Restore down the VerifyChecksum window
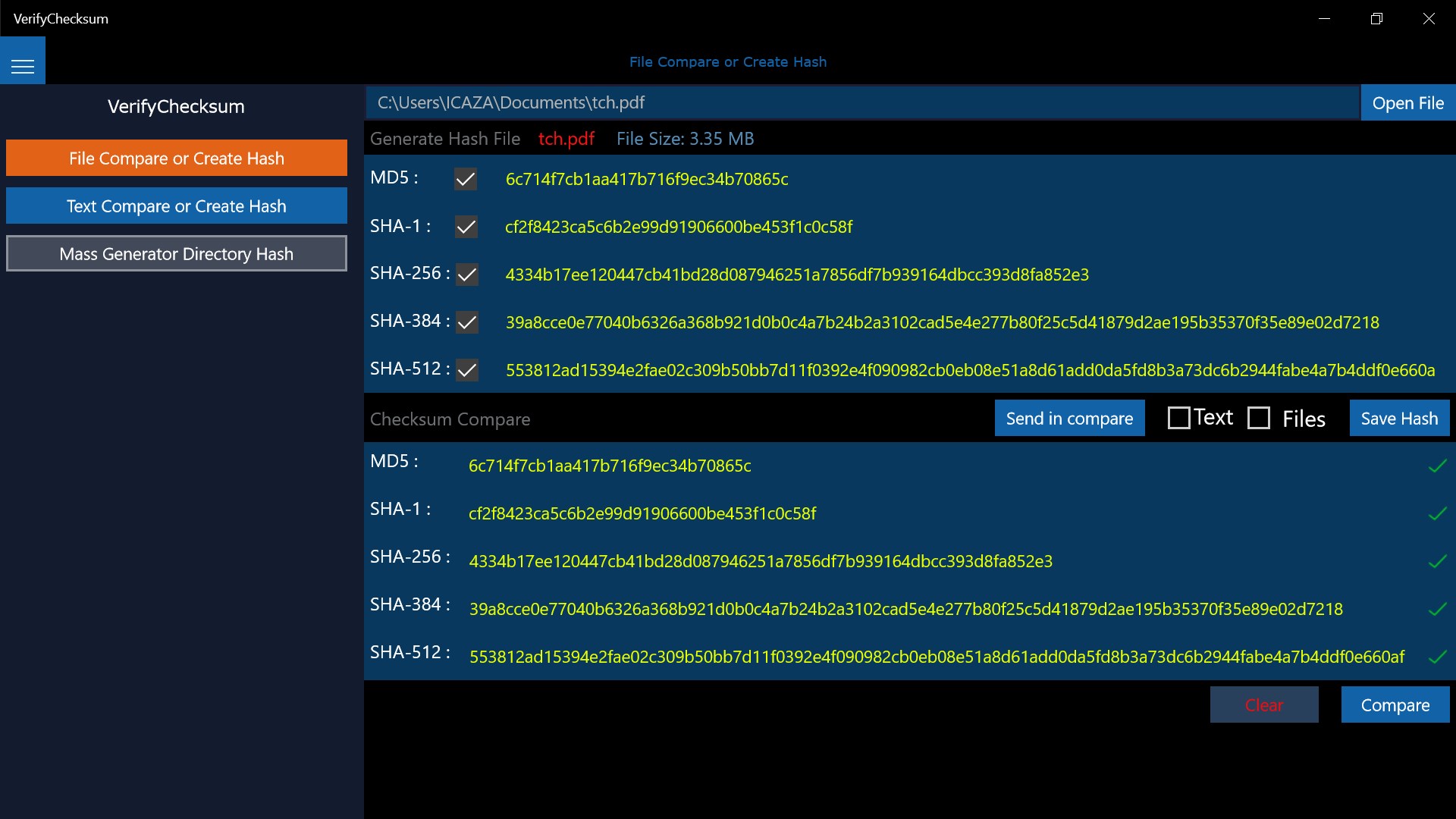Viewport: 1456px width, 819px height. (x=1376, y=19)
